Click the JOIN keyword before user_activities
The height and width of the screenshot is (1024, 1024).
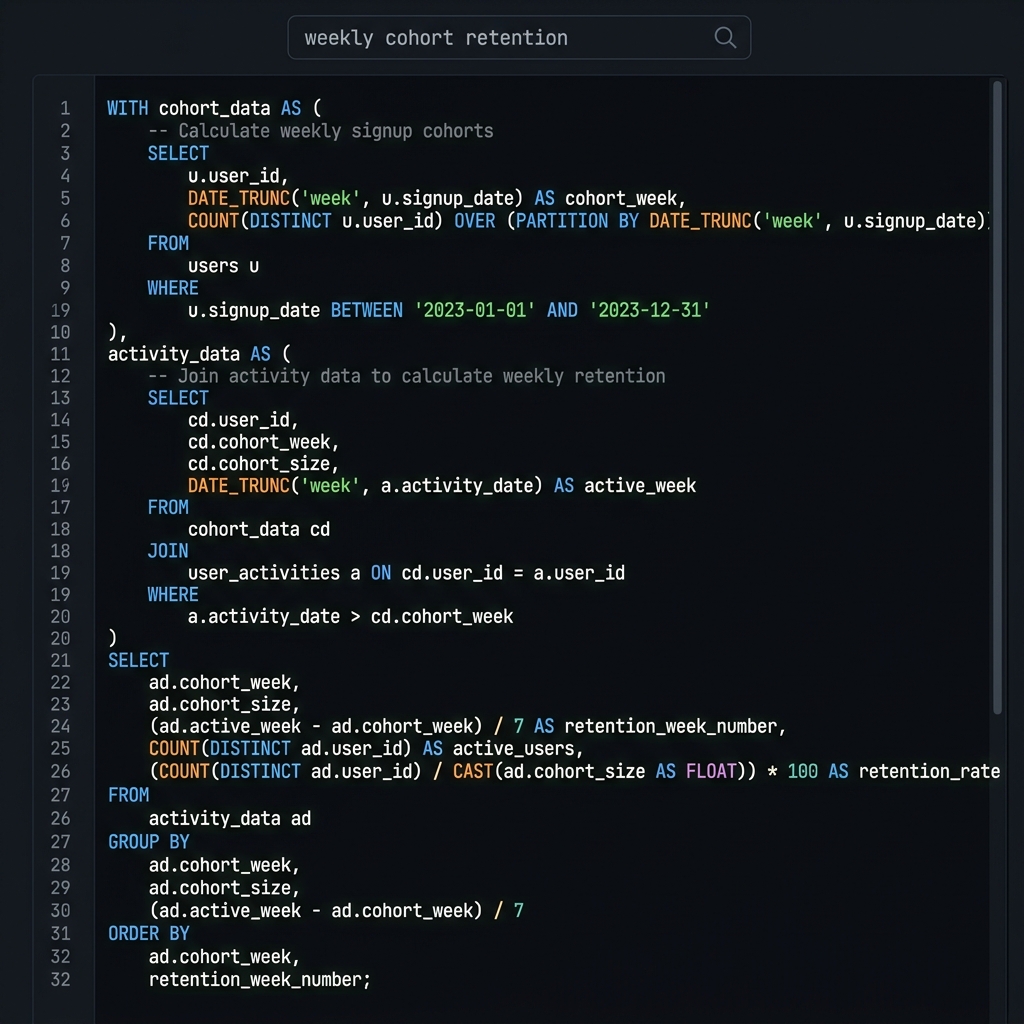[x=167, y=550]
